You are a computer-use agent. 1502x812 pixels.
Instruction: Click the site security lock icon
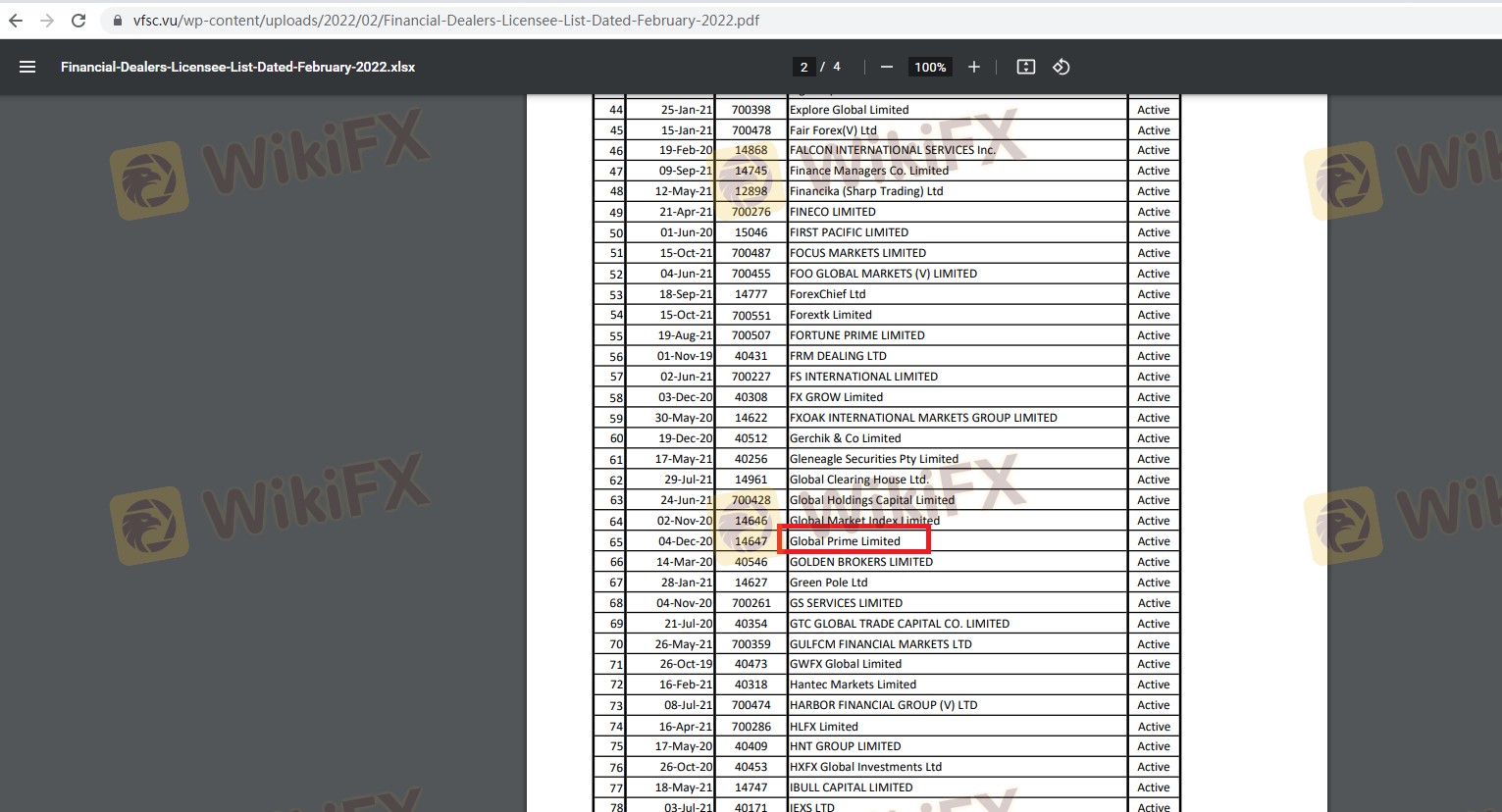118,21
